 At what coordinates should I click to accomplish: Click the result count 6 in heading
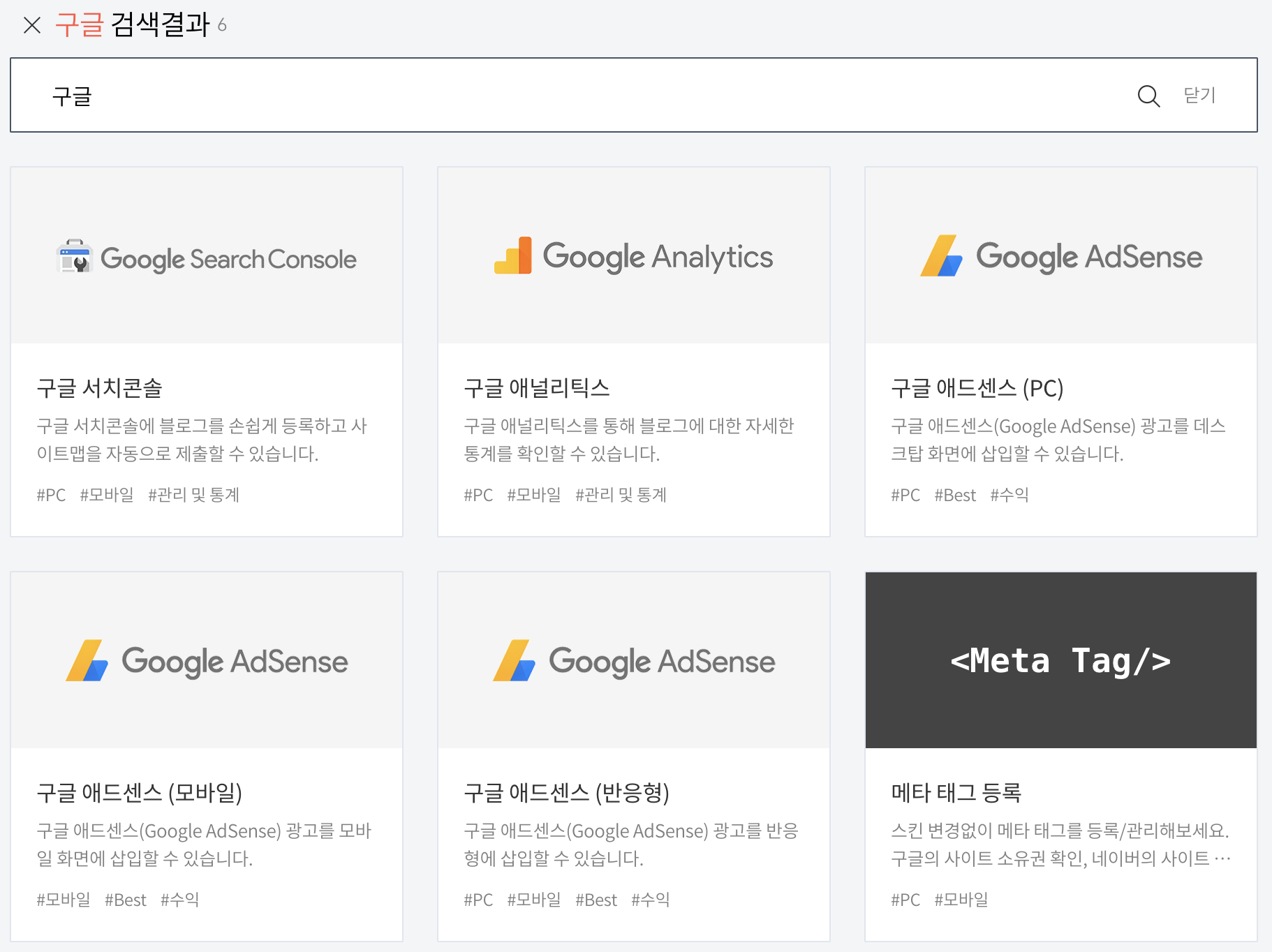coord(222,26)
